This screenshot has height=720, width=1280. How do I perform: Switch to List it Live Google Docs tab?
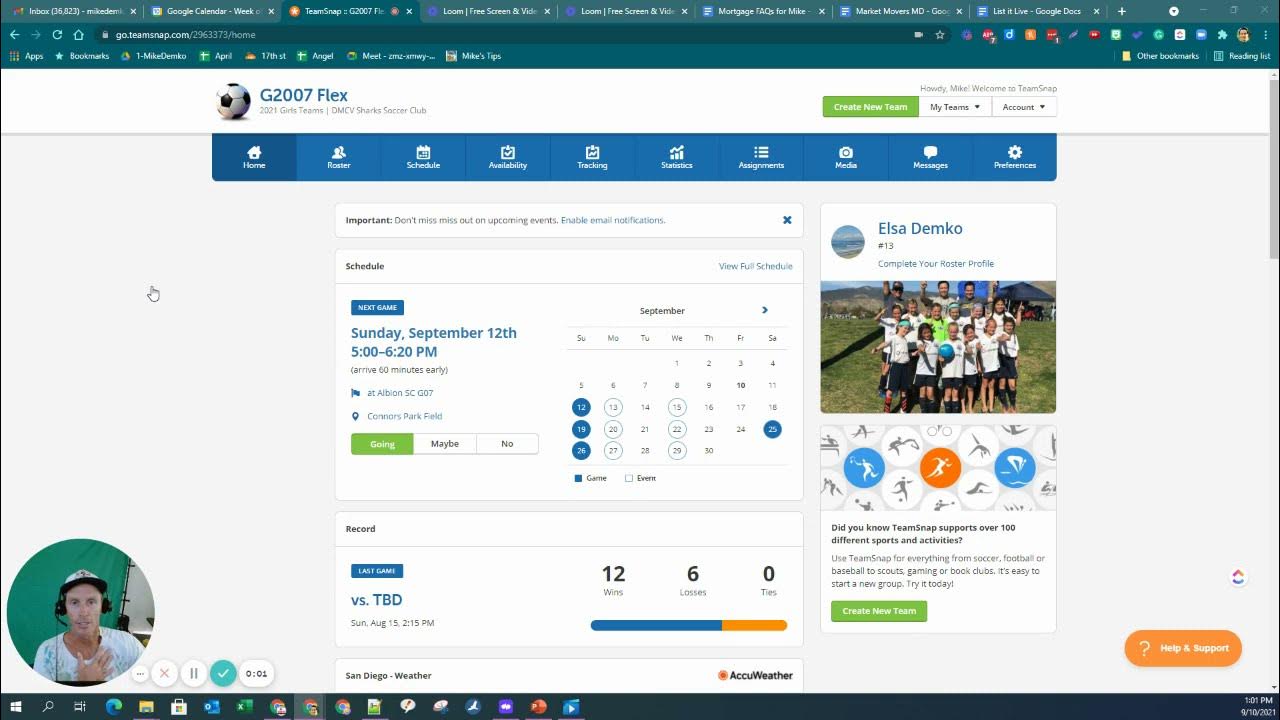pos(1038,11)
